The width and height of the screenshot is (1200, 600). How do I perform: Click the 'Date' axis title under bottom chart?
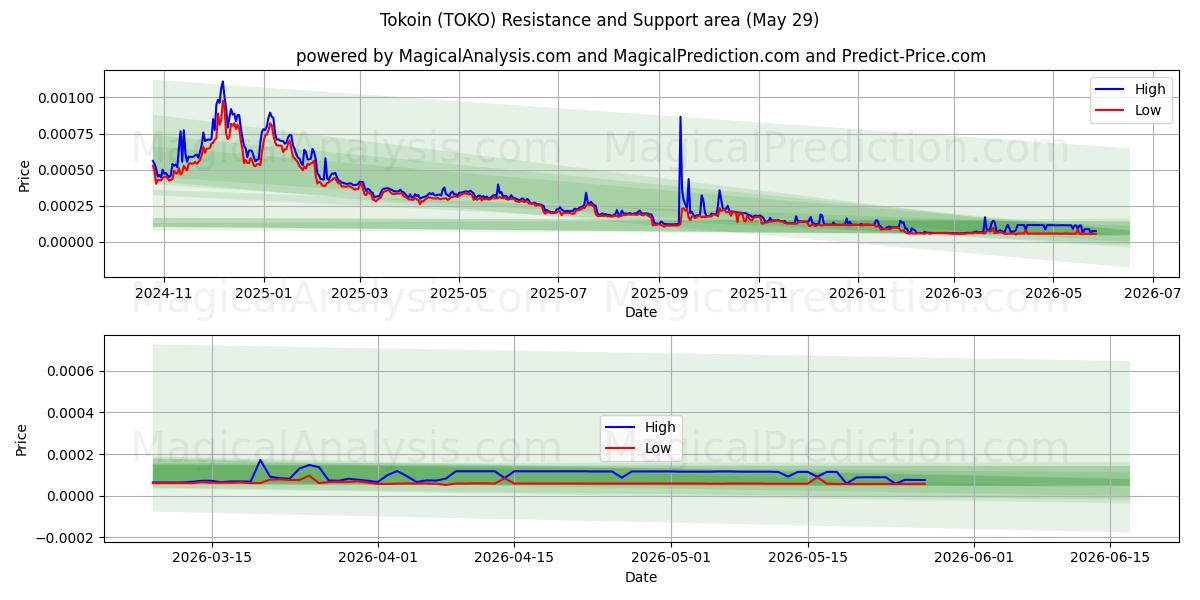tap(641, 577)
